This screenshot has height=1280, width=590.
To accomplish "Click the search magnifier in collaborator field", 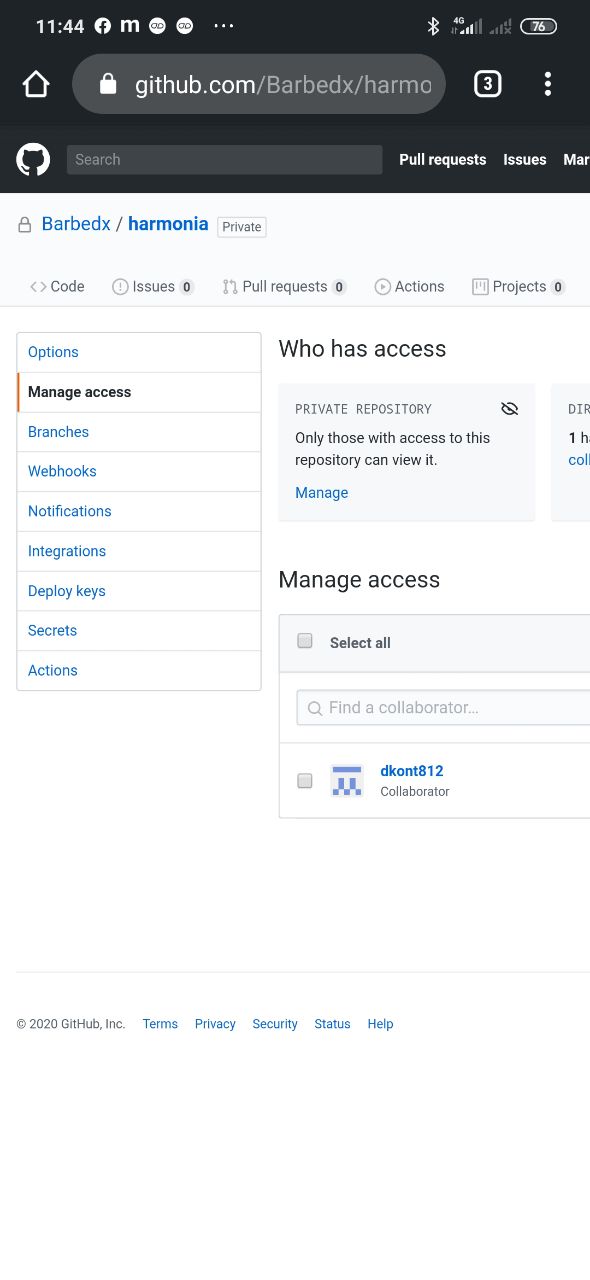I will 315,708.
